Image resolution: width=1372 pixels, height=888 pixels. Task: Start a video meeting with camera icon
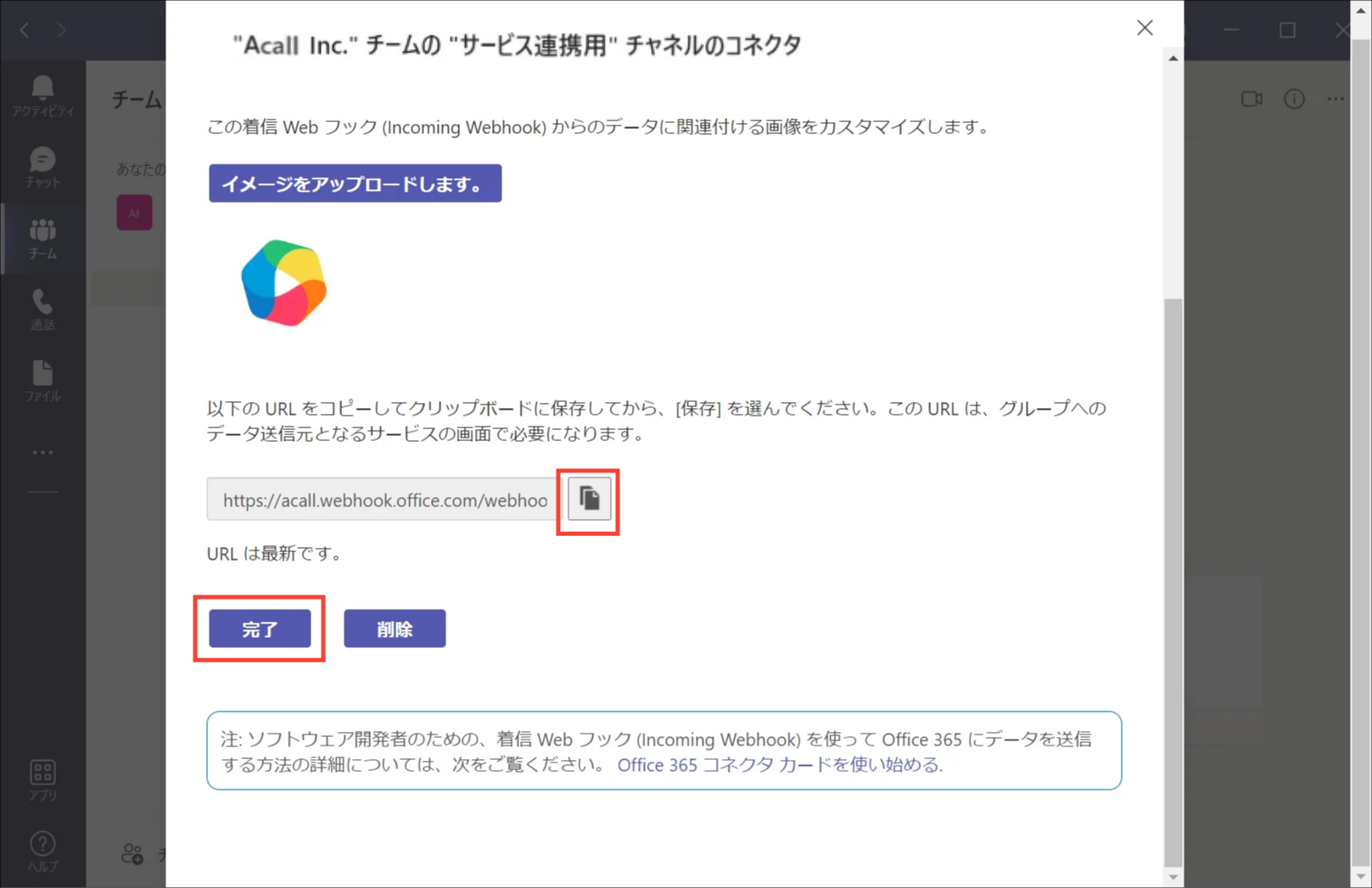pos(1252,99)
